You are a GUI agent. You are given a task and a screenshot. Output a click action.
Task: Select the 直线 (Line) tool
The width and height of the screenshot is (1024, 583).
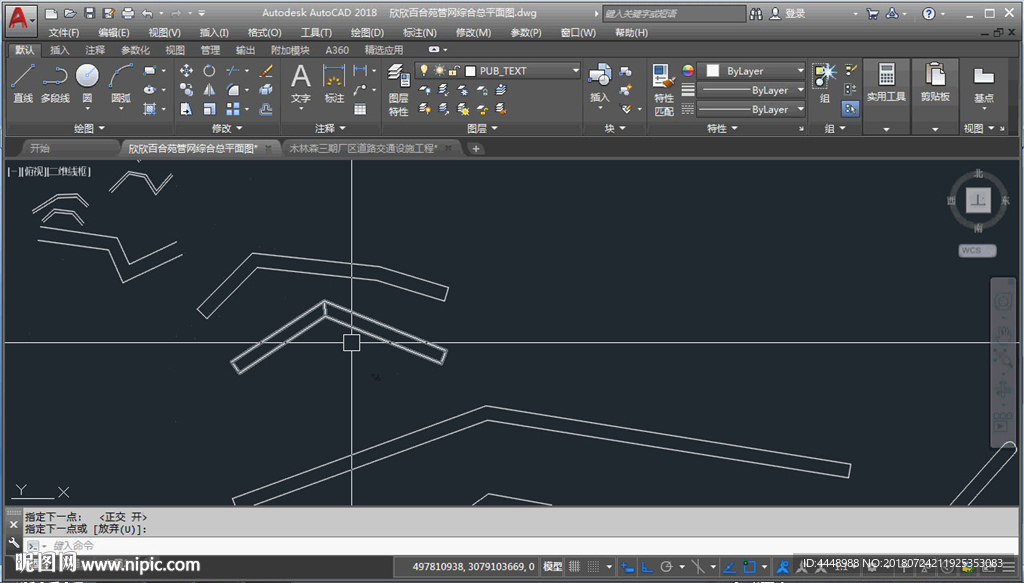(x=23, y=83)
